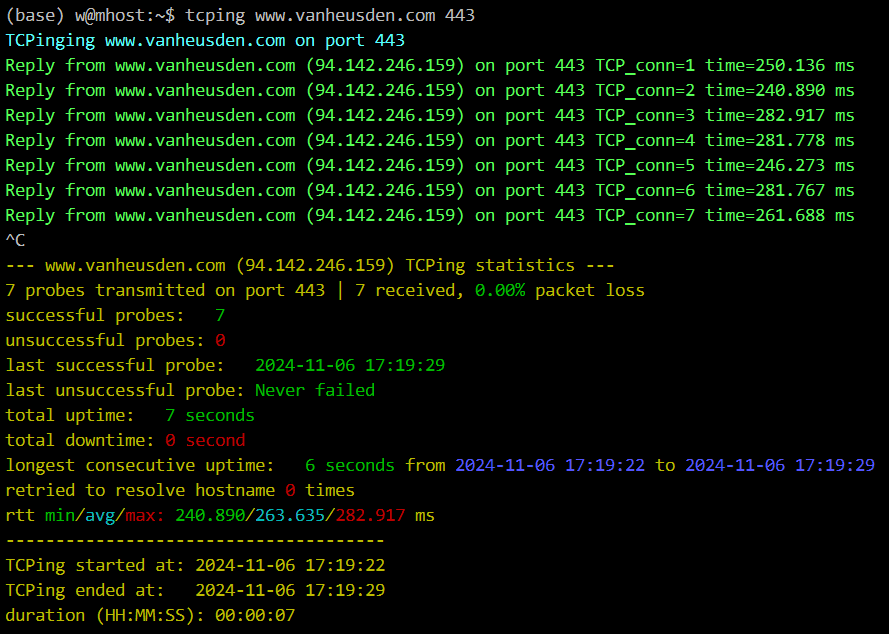889x634 pixels.
Task: Click the TCPinging www.vanheusden.com header line
Action: point(205,40)
